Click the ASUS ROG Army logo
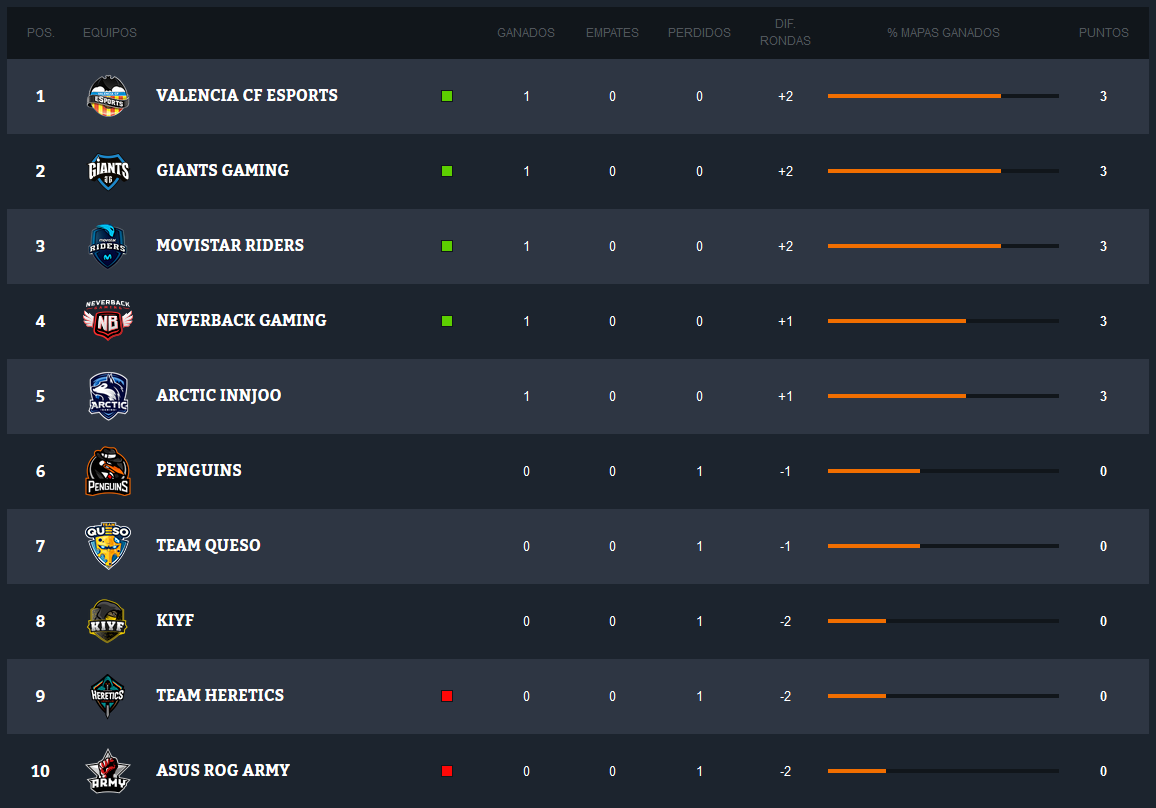The width and height of the screenshot is (1156, 808). [x=108, y=771]
